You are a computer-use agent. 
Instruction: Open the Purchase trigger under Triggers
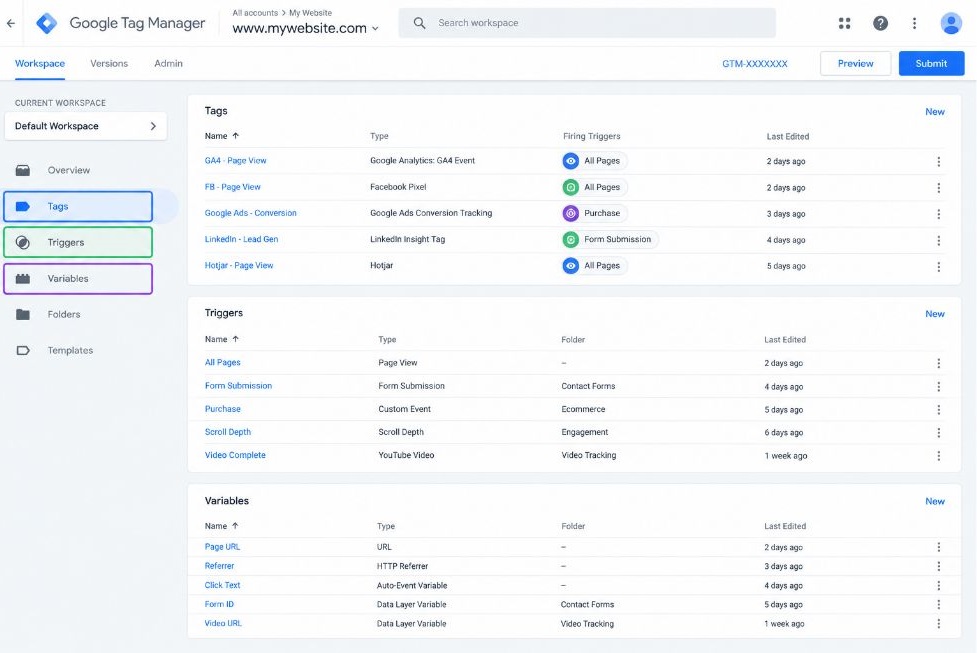[222, 409]
